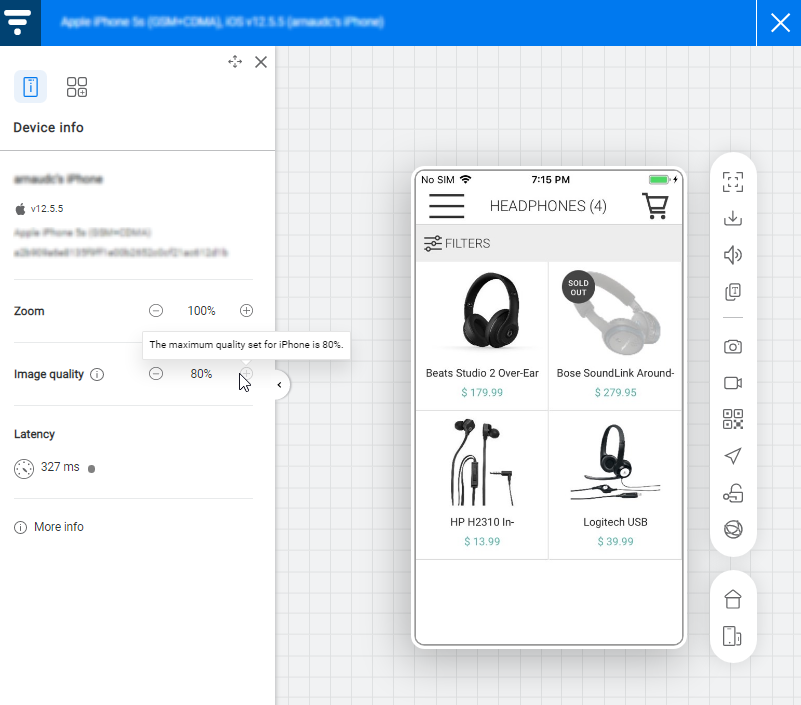Click the rotate device icon

pyautogui.click(x=733, y=636)
